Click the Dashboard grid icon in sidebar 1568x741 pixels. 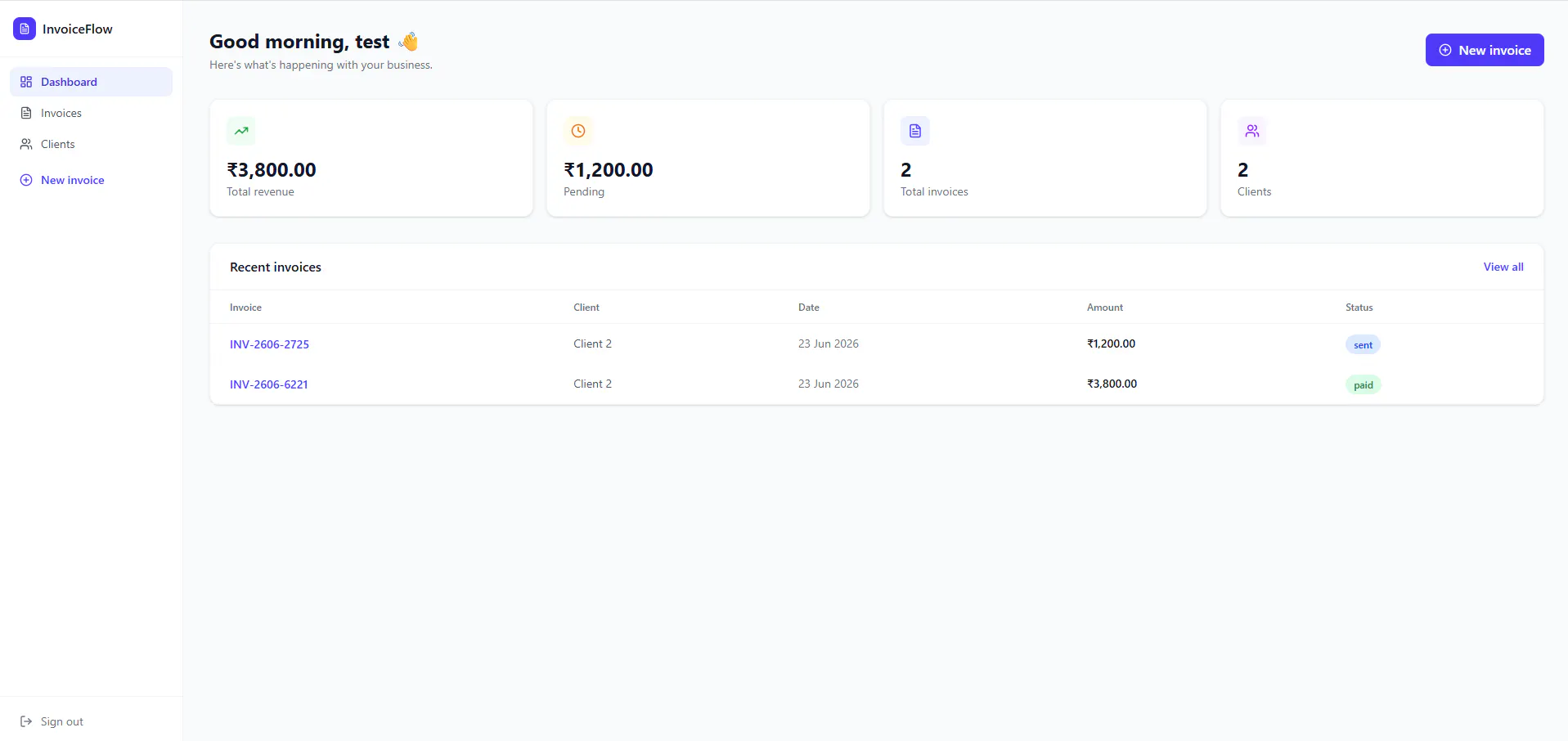[26, 82]
